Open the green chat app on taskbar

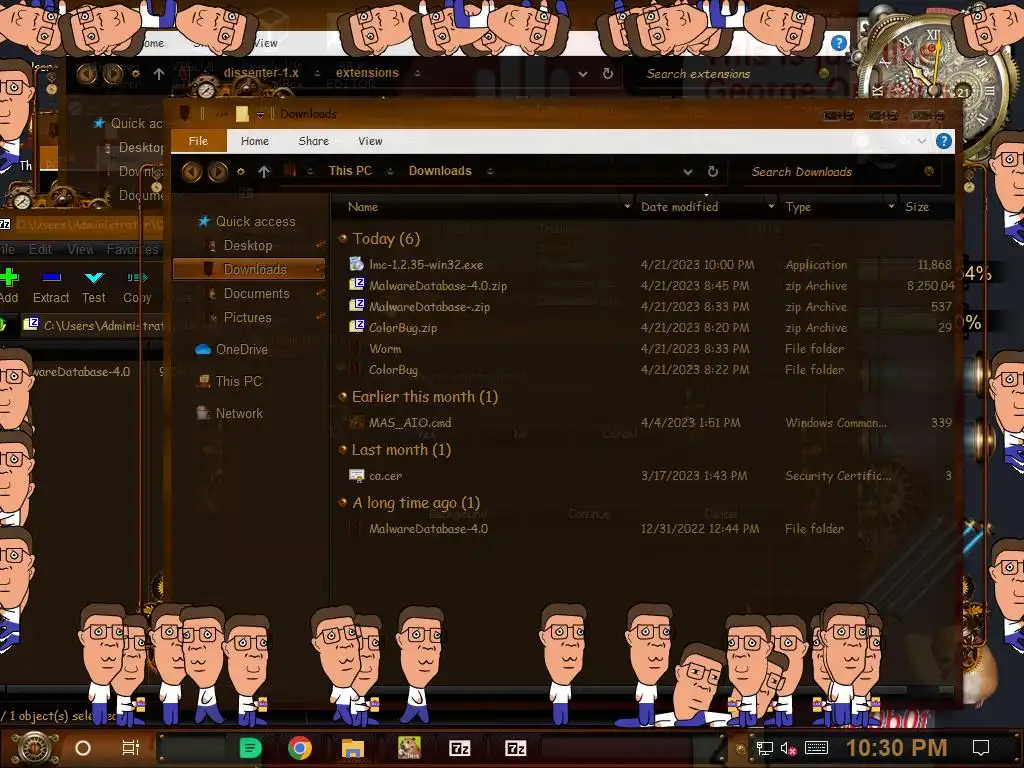[250, 748]
